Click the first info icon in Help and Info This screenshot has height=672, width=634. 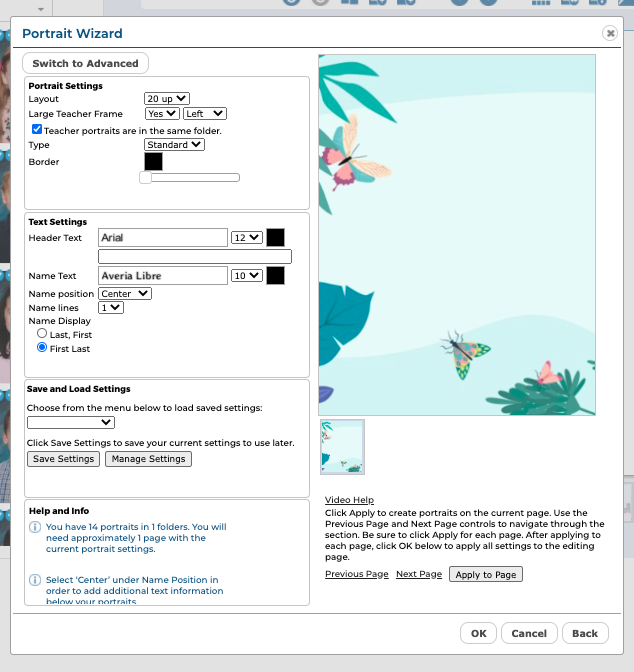pos(35,527)
